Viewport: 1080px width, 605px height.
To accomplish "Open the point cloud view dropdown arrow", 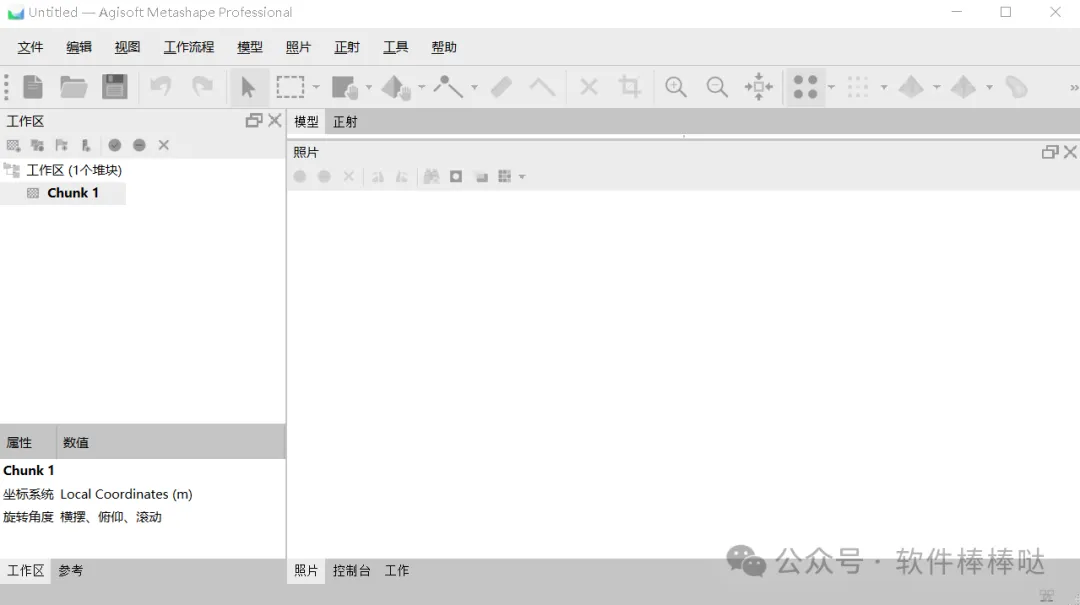I will coord(831,88).
